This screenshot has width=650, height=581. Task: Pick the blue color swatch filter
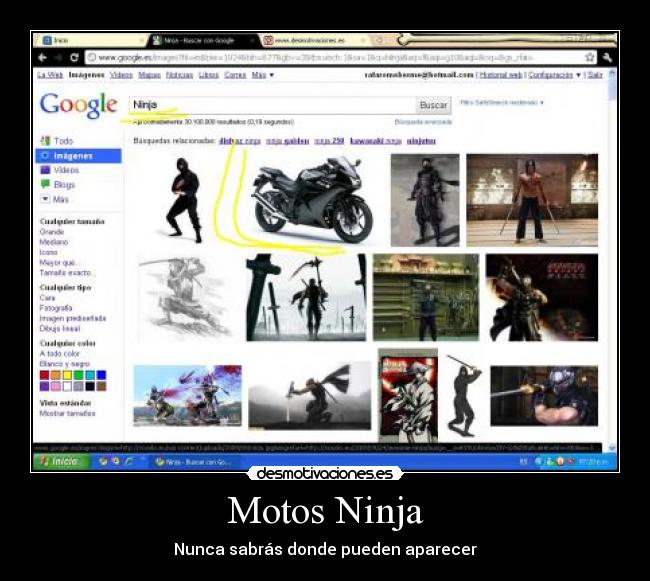(101, 375)
